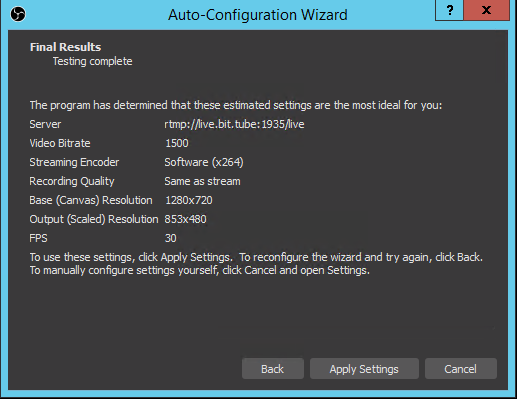Click the Output (Scaled) Resolution label
The width and height of the screenshot is (517, 399).
coord(94,219)
